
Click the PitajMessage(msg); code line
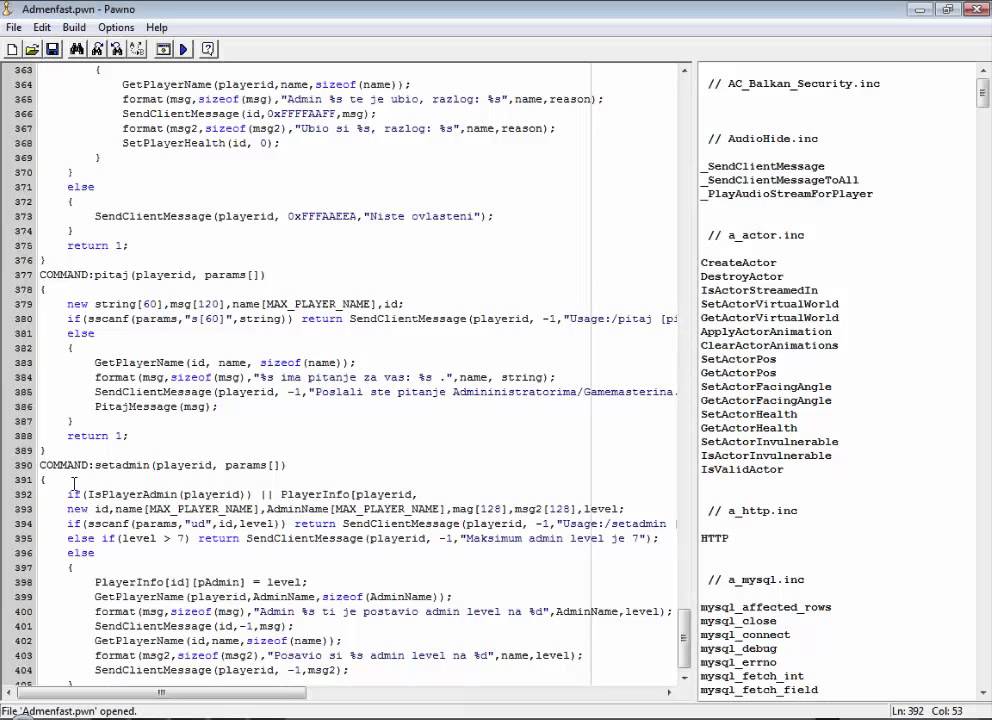(x=156, y=407)
